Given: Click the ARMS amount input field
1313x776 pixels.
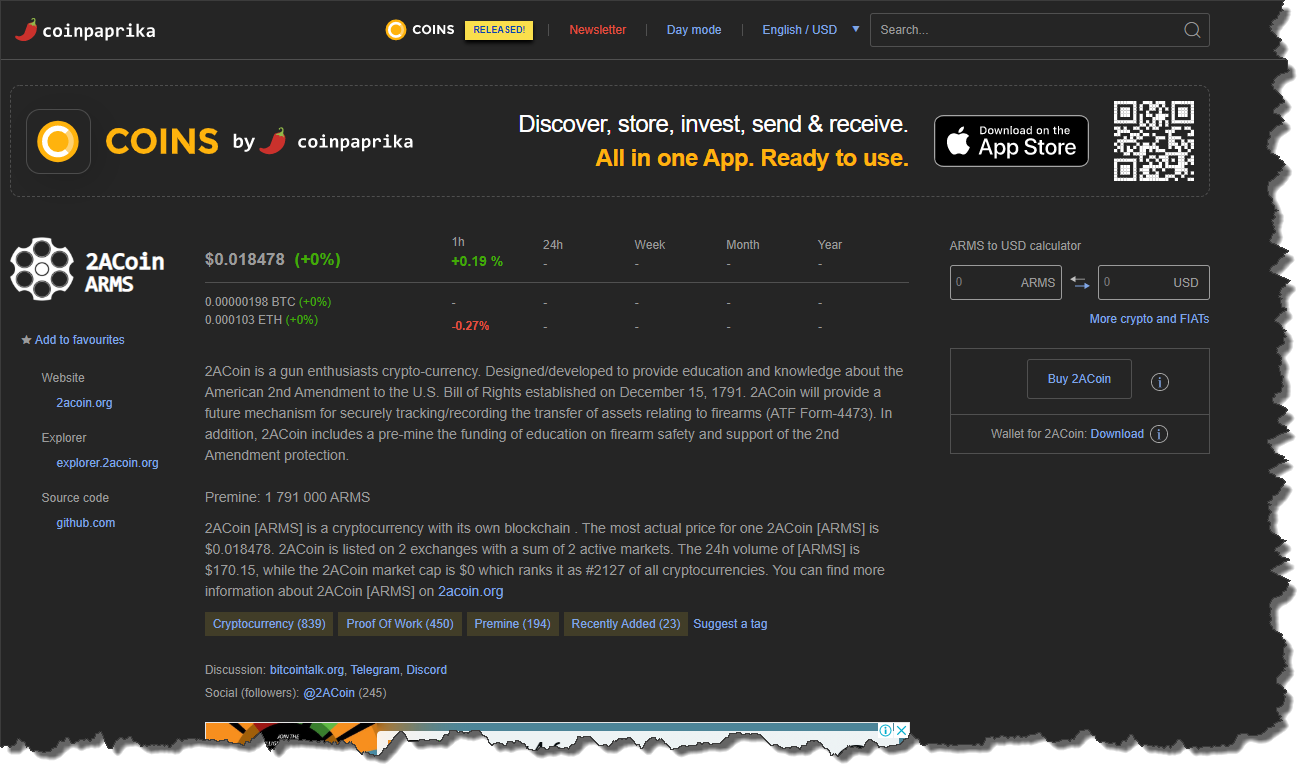Looking at the screenshot, I should tap(1005, 282).
